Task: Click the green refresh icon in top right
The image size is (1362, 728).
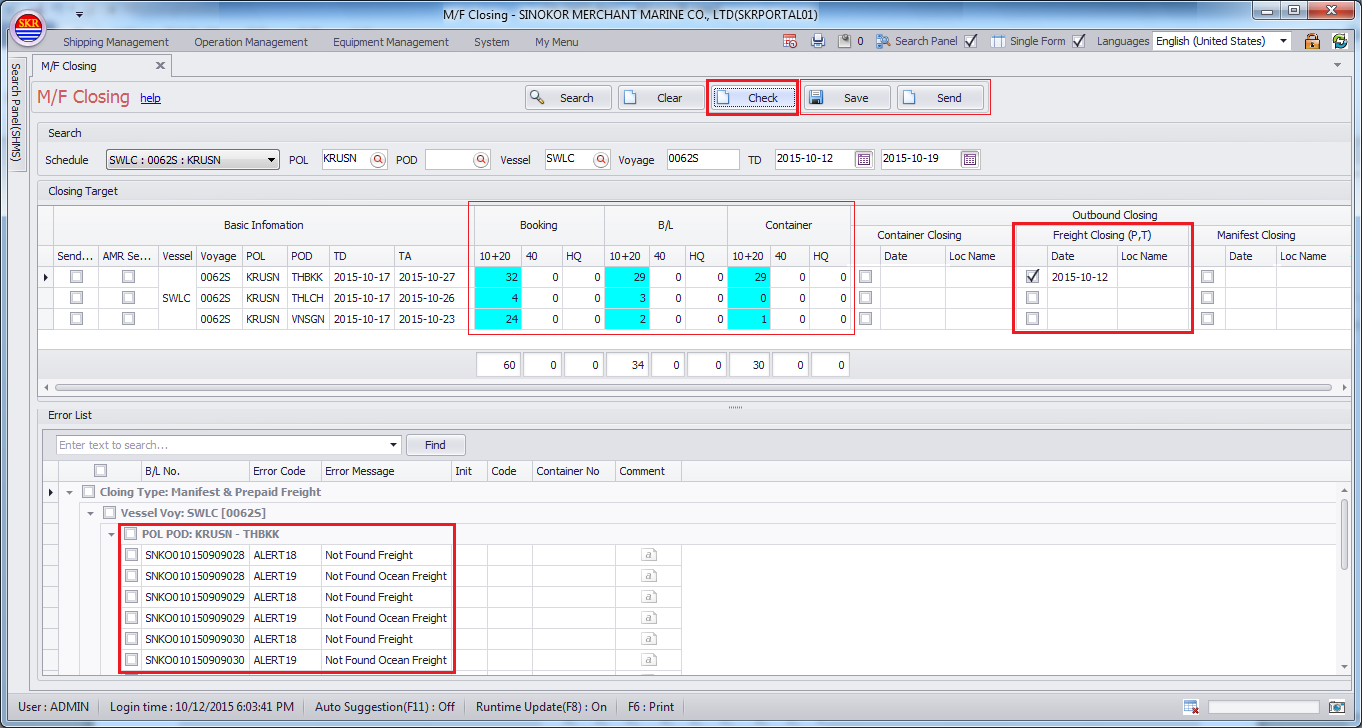Action: coord(1340,41)
